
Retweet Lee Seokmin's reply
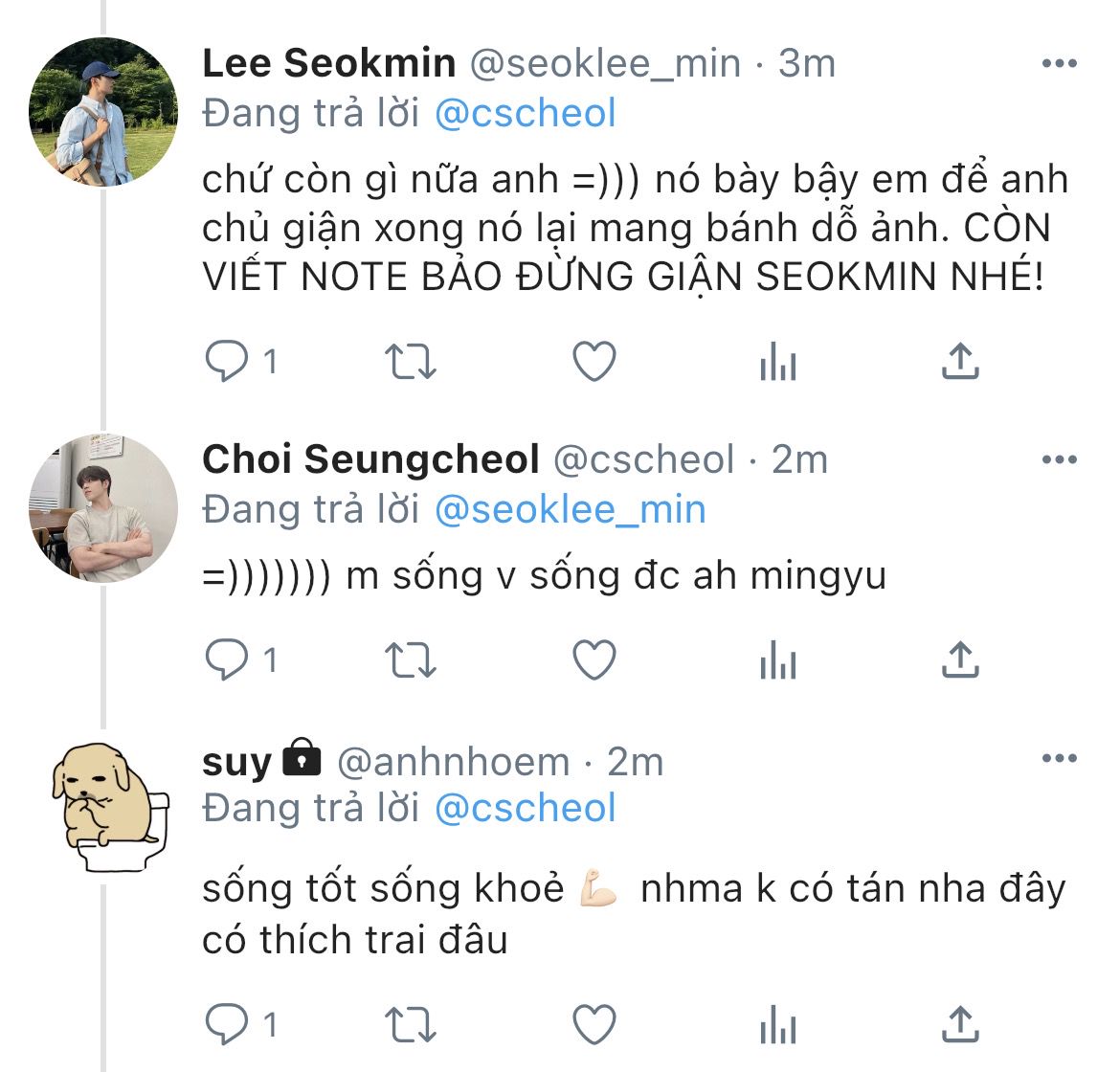(x=410, y=362)
